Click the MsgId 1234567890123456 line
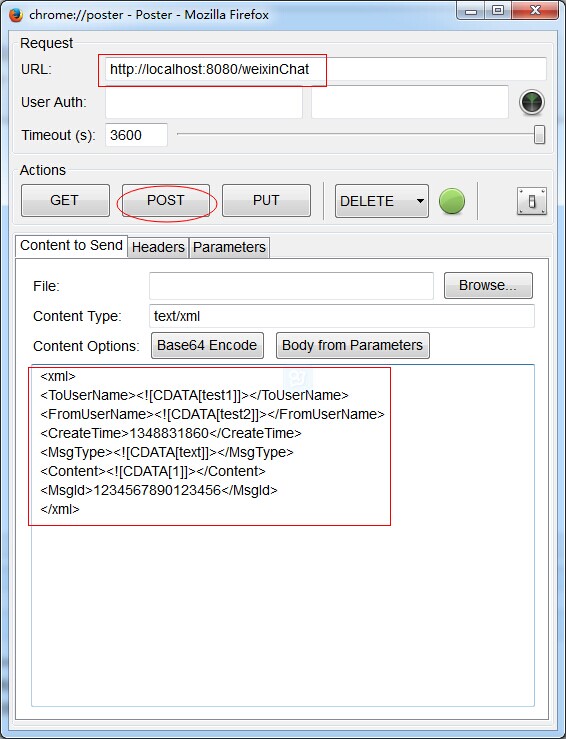 click(159, 491)
